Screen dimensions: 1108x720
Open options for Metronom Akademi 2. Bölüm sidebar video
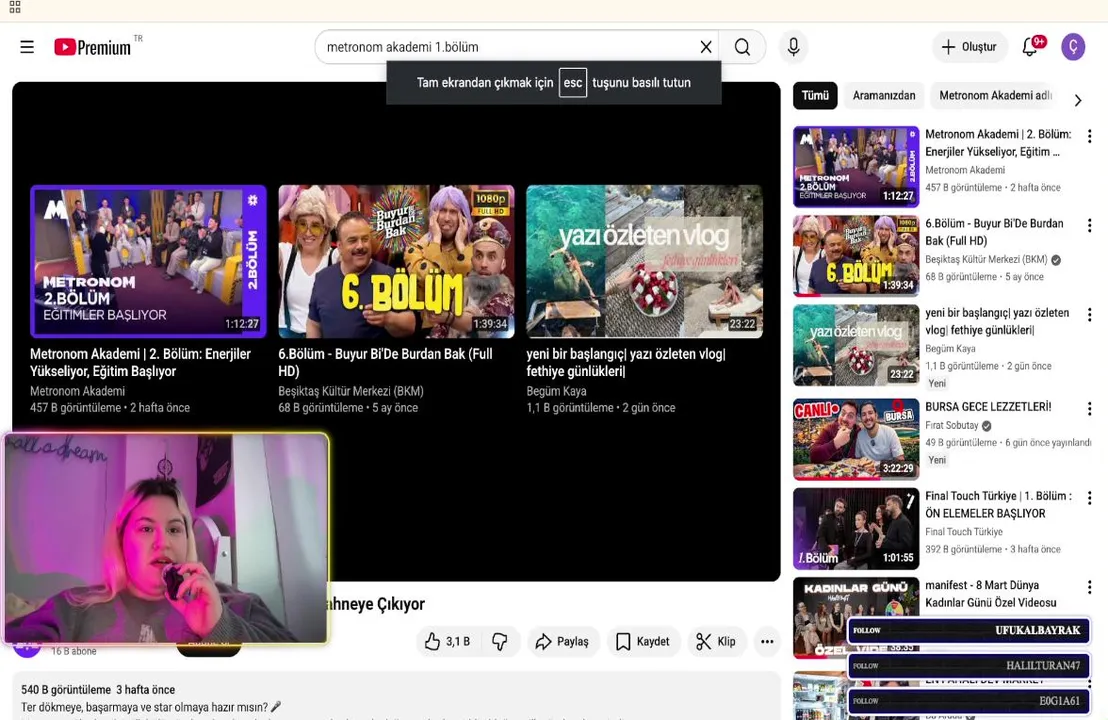[x=1089, y=136]
